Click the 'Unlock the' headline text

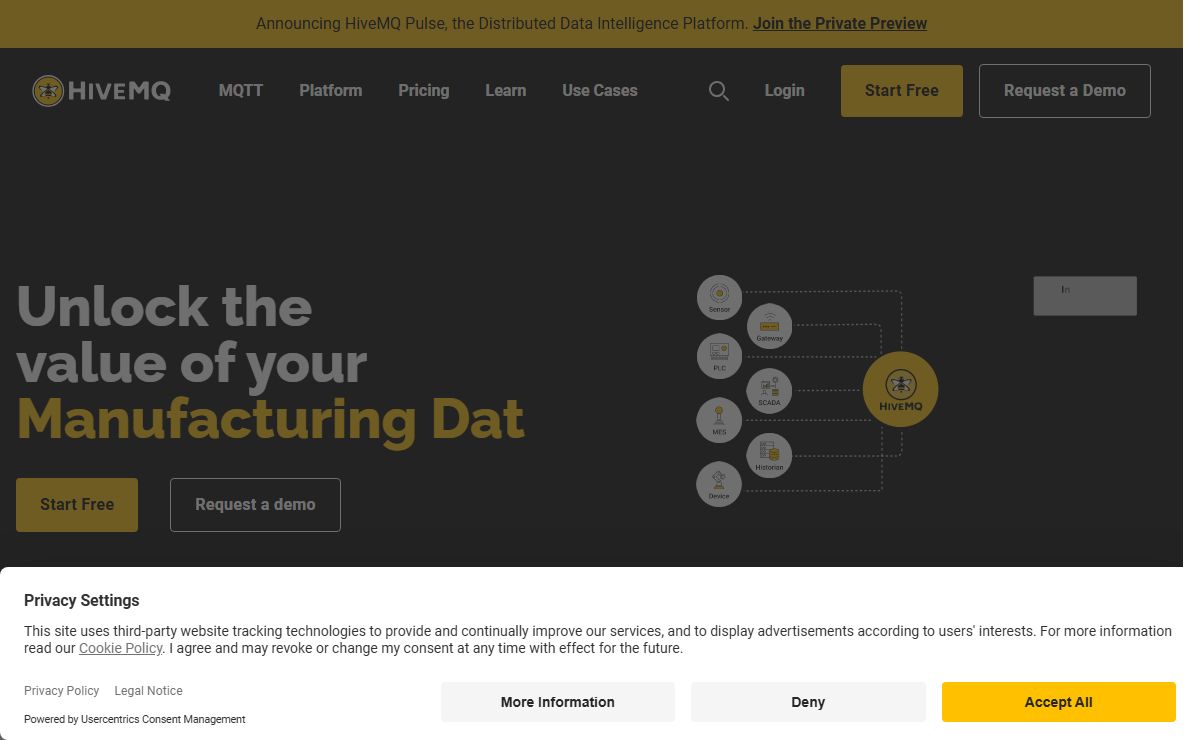pos(164,306)
